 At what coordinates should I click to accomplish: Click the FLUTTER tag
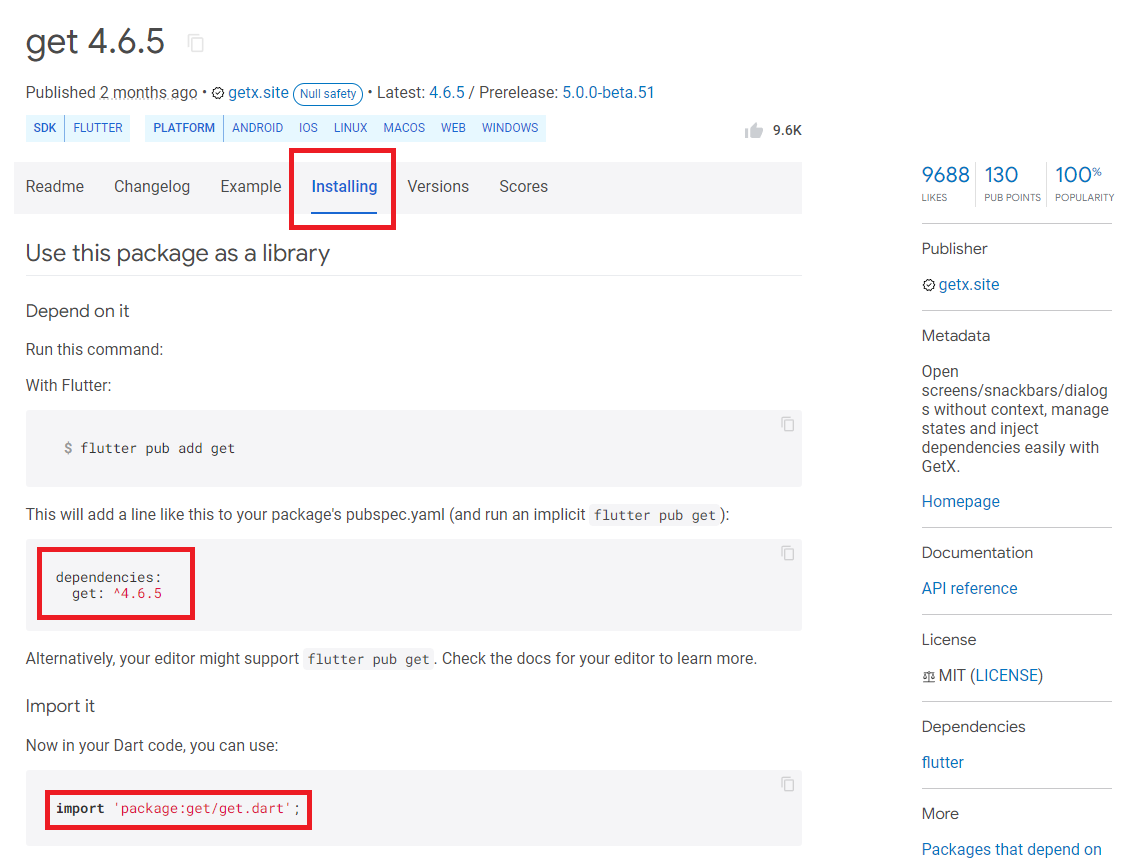(98, 128)
